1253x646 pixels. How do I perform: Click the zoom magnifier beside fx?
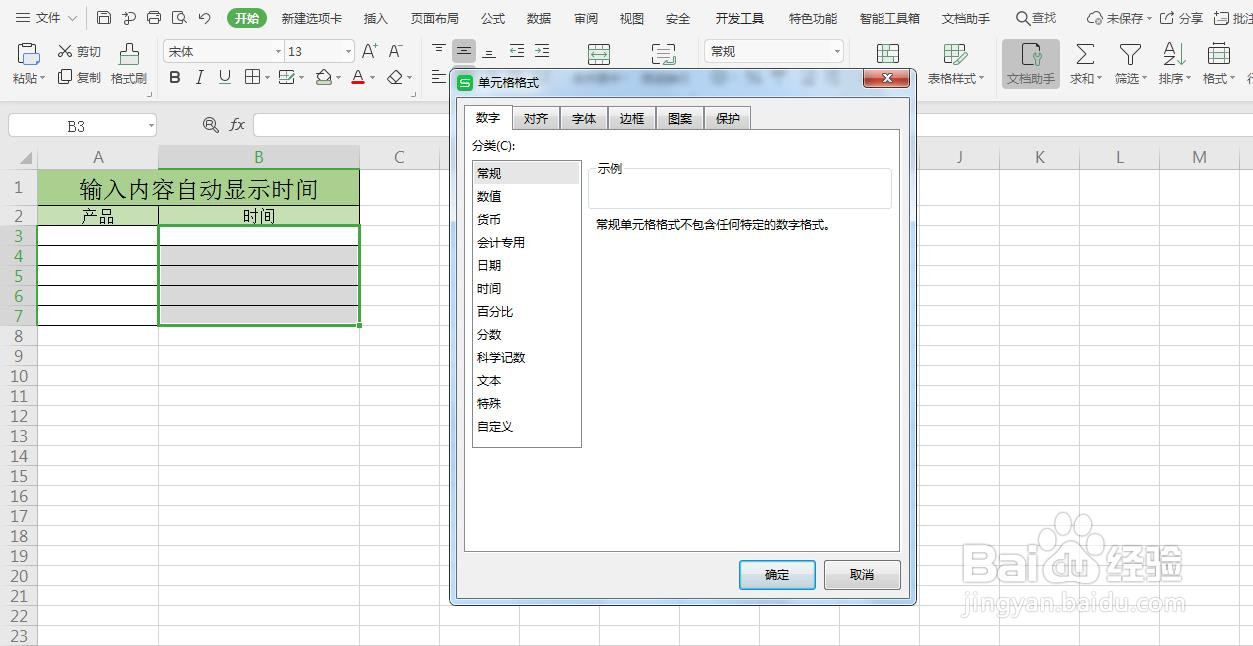[210, 125]
